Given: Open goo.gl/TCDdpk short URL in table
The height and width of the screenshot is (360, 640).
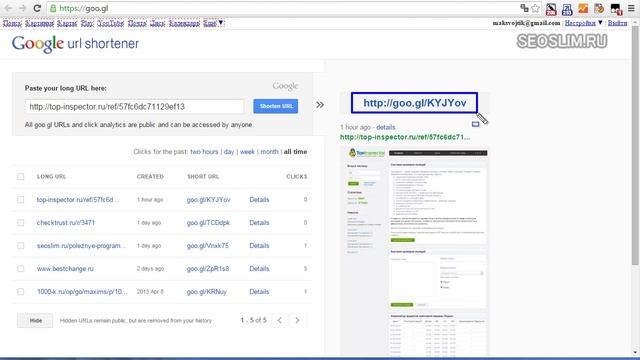Looking at the screenshot, I should [208, 222].
